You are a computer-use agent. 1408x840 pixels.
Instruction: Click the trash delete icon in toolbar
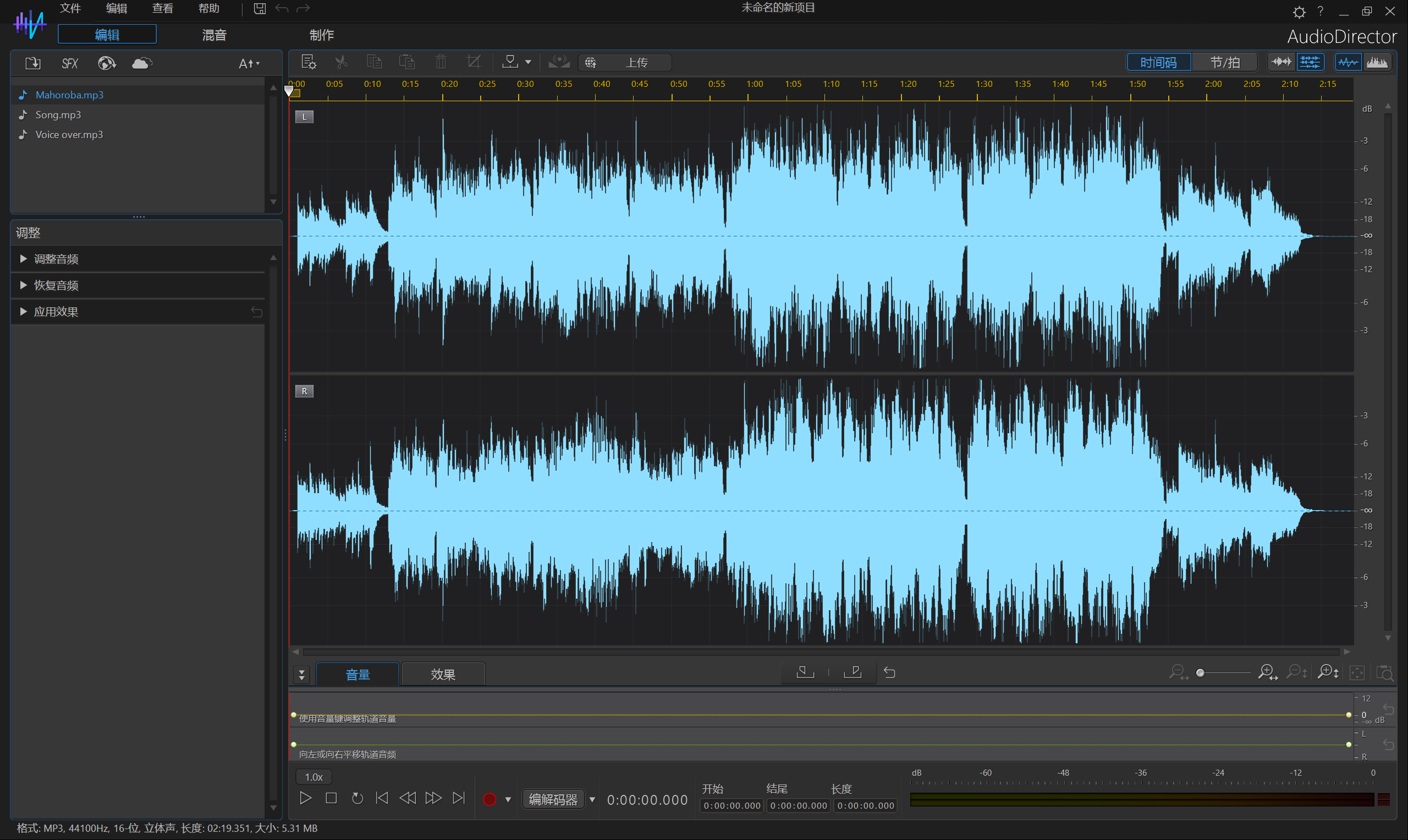pos(441,62)
